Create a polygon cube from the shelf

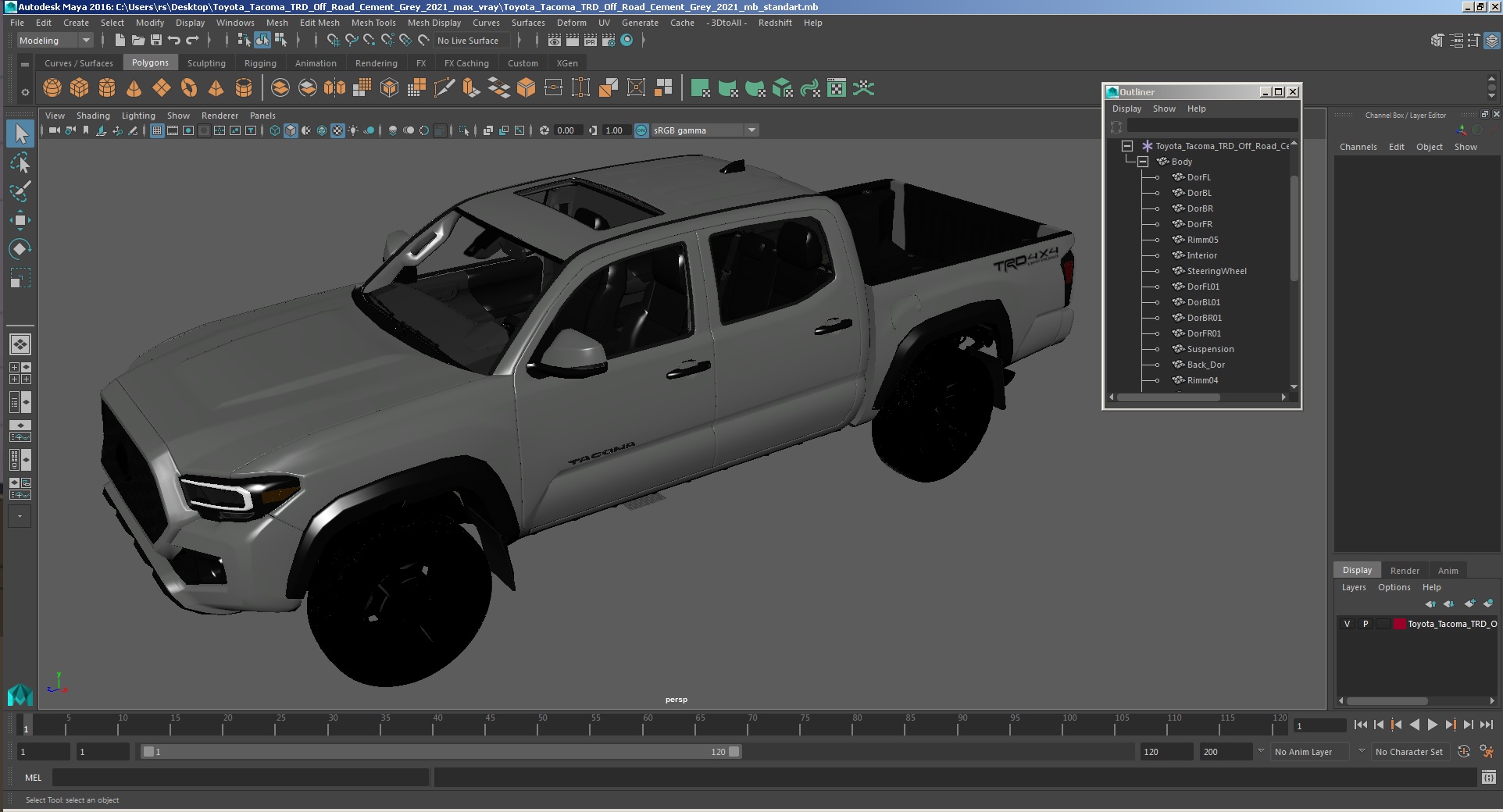(80, 88)
